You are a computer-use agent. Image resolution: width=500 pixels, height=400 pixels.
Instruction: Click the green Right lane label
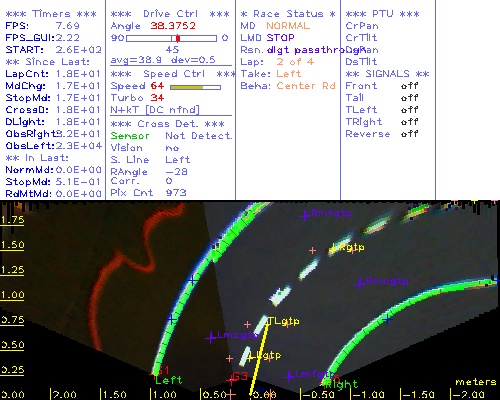341,384
